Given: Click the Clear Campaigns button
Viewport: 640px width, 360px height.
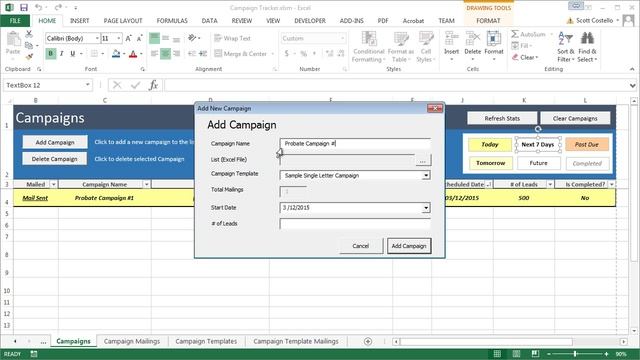Looking at the screenshot, I should click(575, 118).
